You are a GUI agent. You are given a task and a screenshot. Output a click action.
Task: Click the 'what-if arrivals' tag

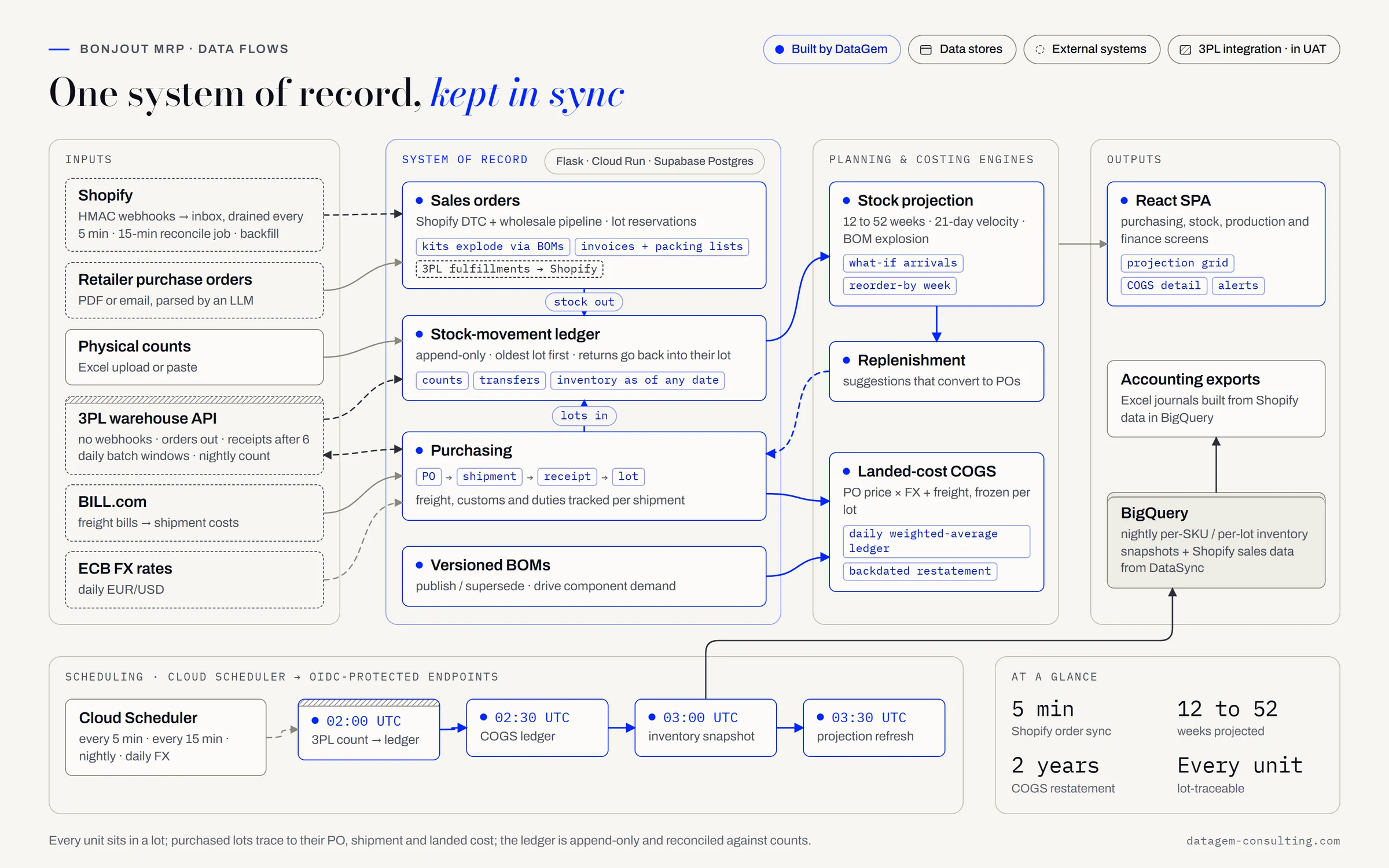tap(903, 263)
